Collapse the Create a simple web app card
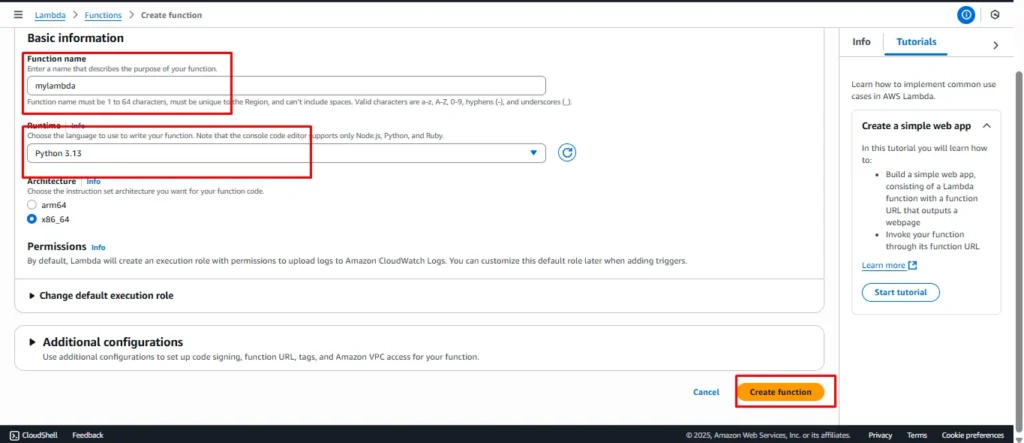 [987, 125]
